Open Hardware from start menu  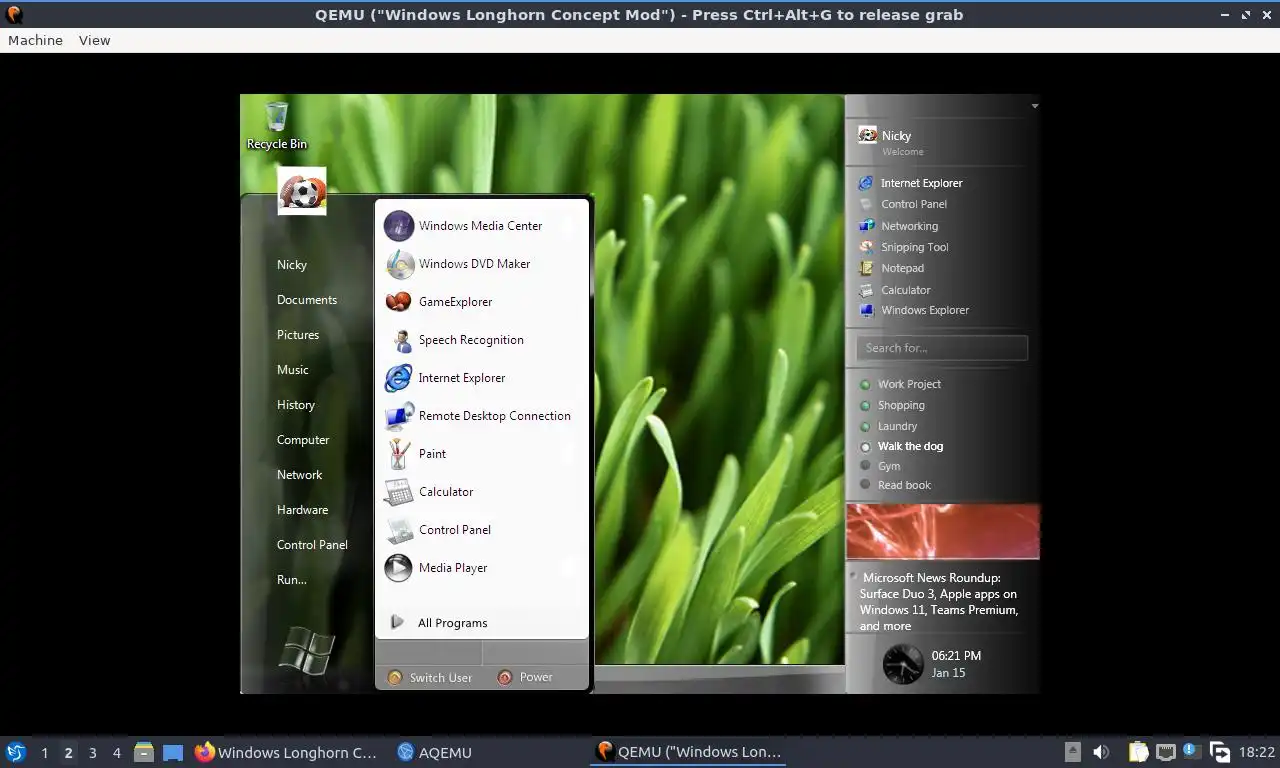303,510
